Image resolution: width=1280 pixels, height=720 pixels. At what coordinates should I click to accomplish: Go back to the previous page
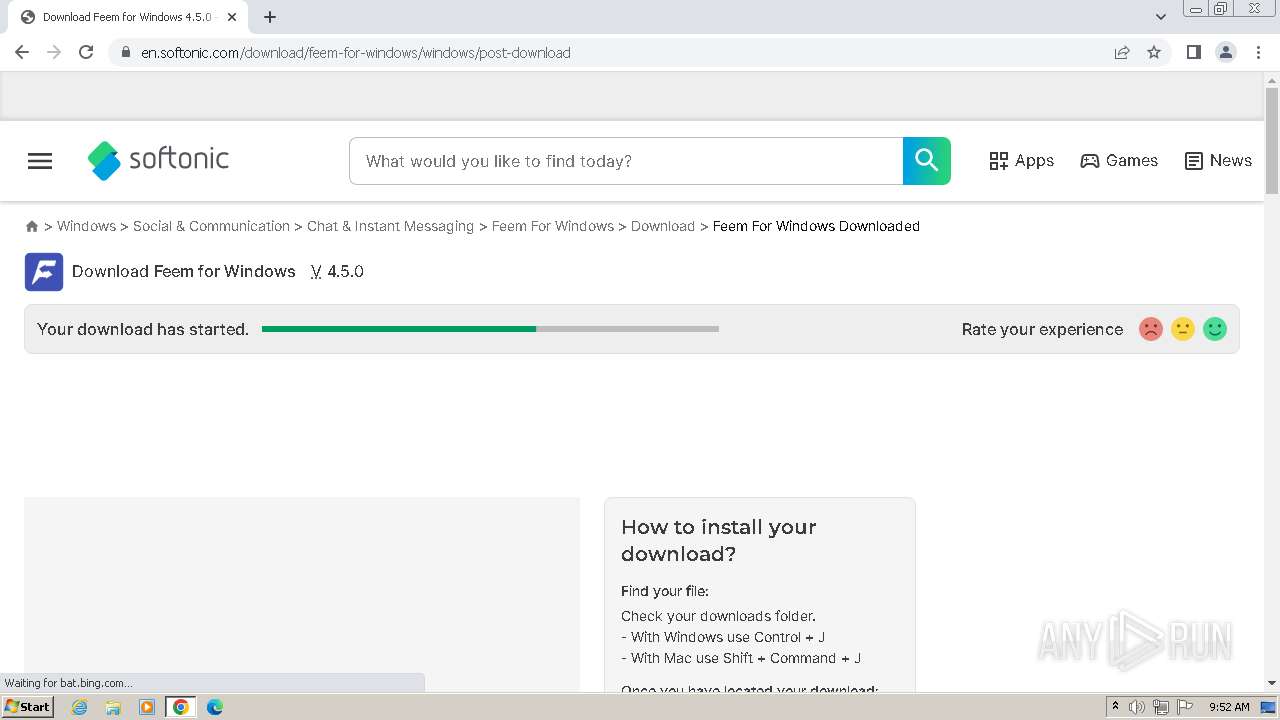click(22, 52)
